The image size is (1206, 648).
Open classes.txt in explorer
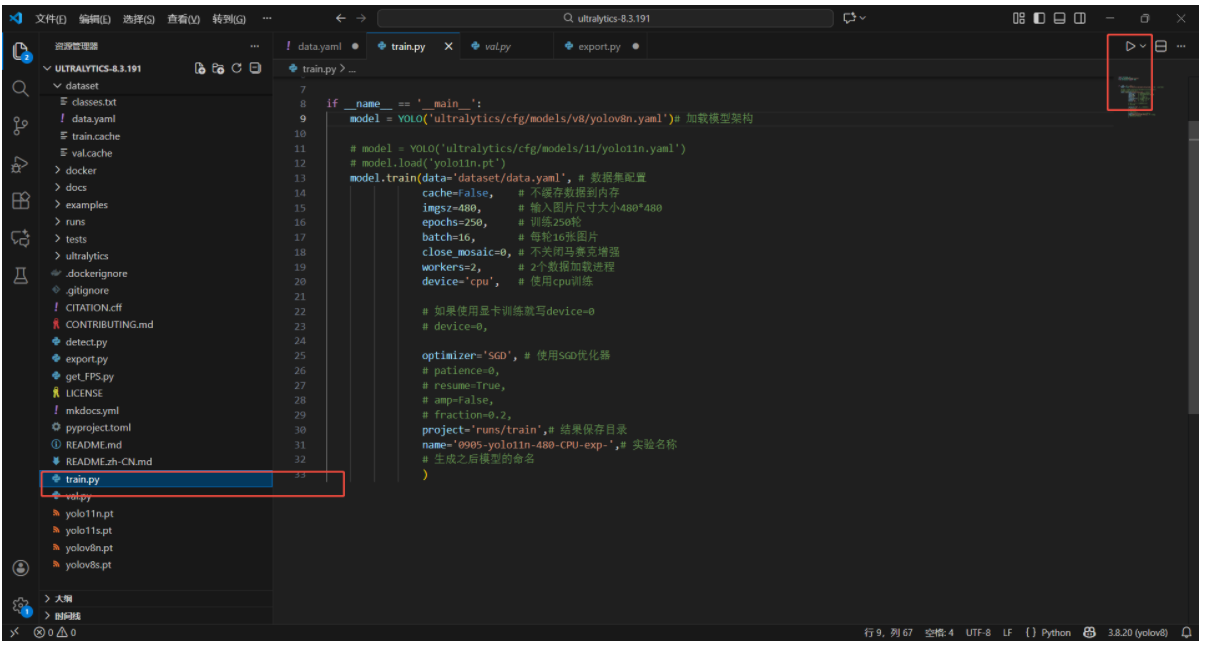pyautogui.click(x=156, y=102)
